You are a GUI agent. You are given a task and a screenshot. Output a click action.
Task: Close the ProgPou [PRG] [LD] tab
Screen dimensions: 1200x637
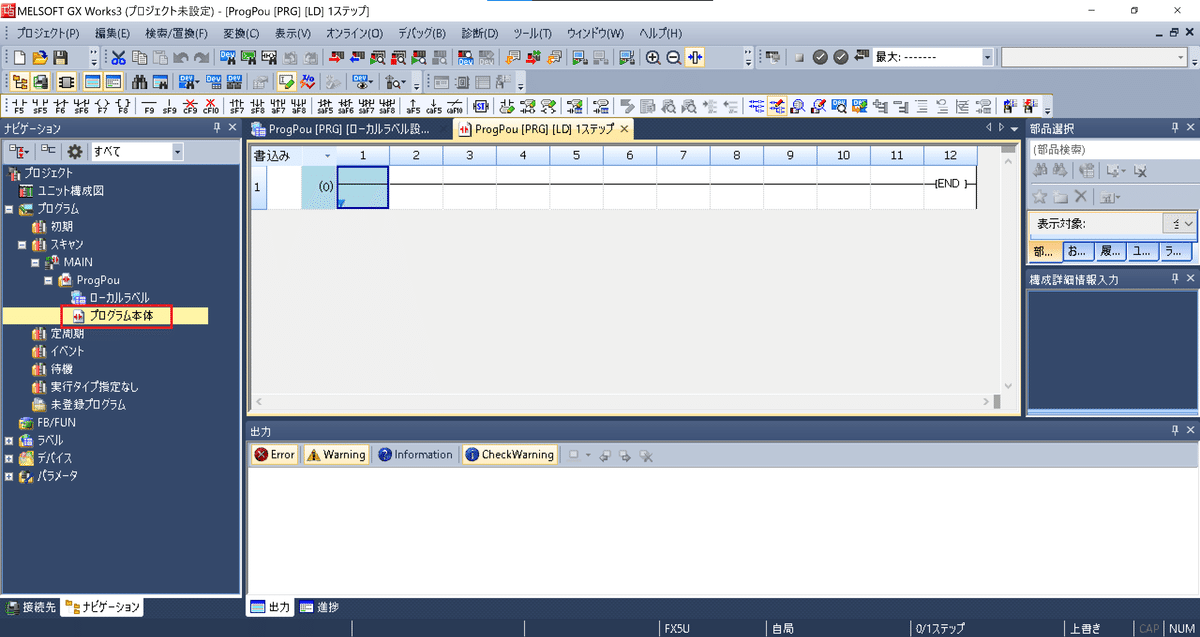click(624, 129)
